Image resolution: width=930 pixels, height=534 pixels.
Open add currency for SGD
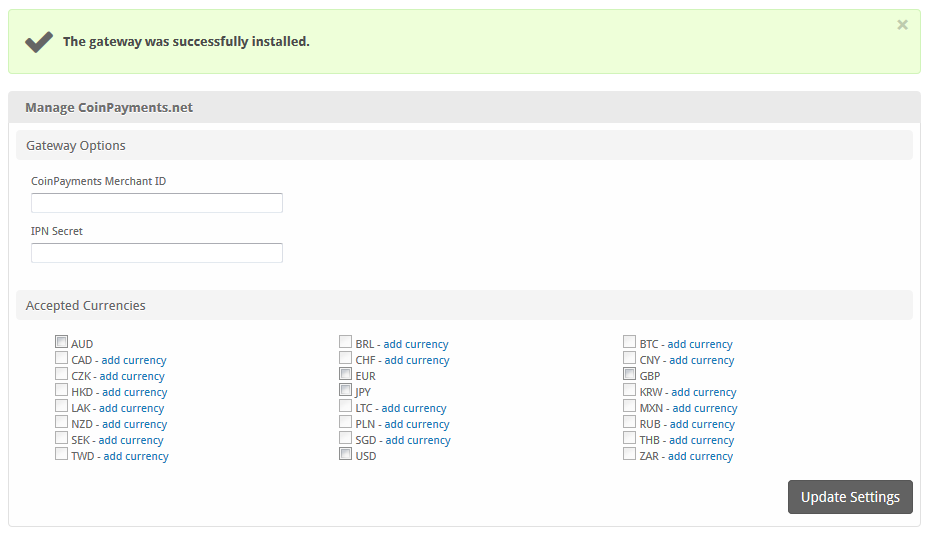417,440
